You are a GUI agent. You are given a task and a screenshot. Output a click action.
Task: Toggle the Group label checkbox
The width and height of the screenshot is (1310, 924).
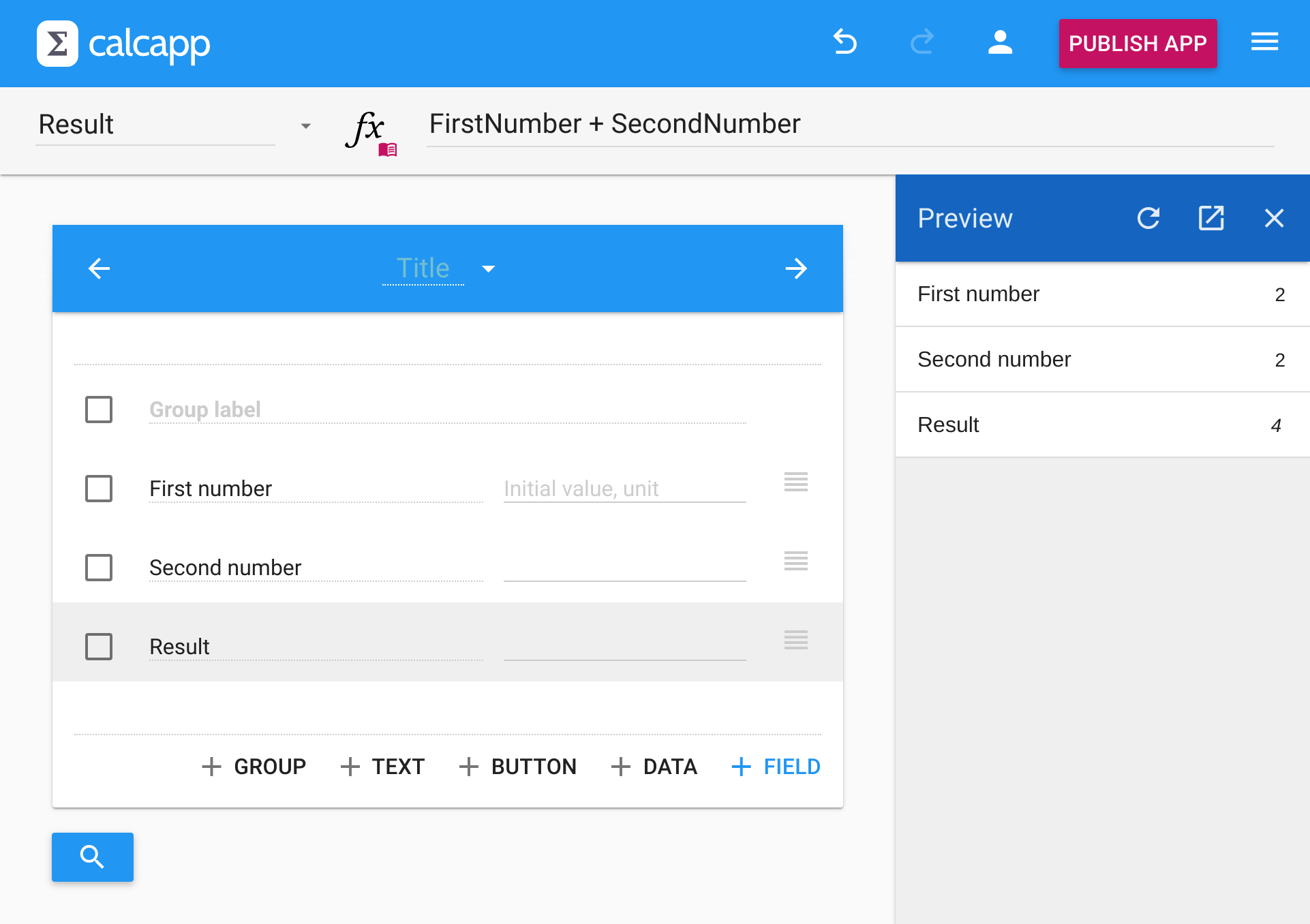pos(99,410)
